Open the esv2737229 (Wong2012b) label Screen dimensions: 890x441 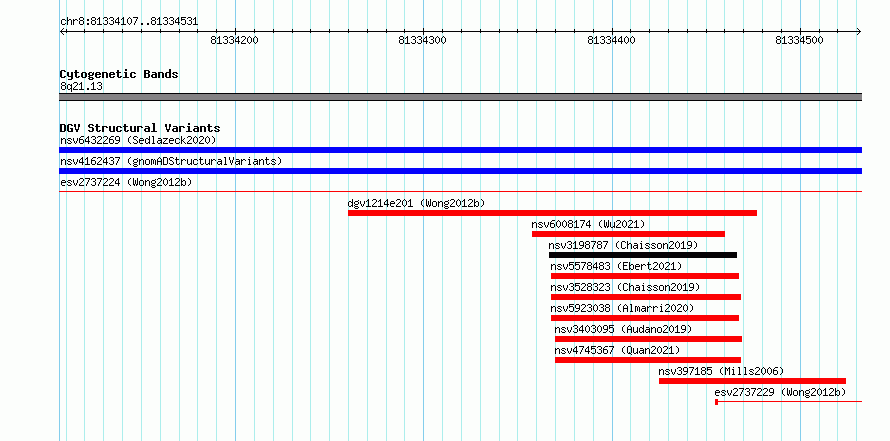780,392
